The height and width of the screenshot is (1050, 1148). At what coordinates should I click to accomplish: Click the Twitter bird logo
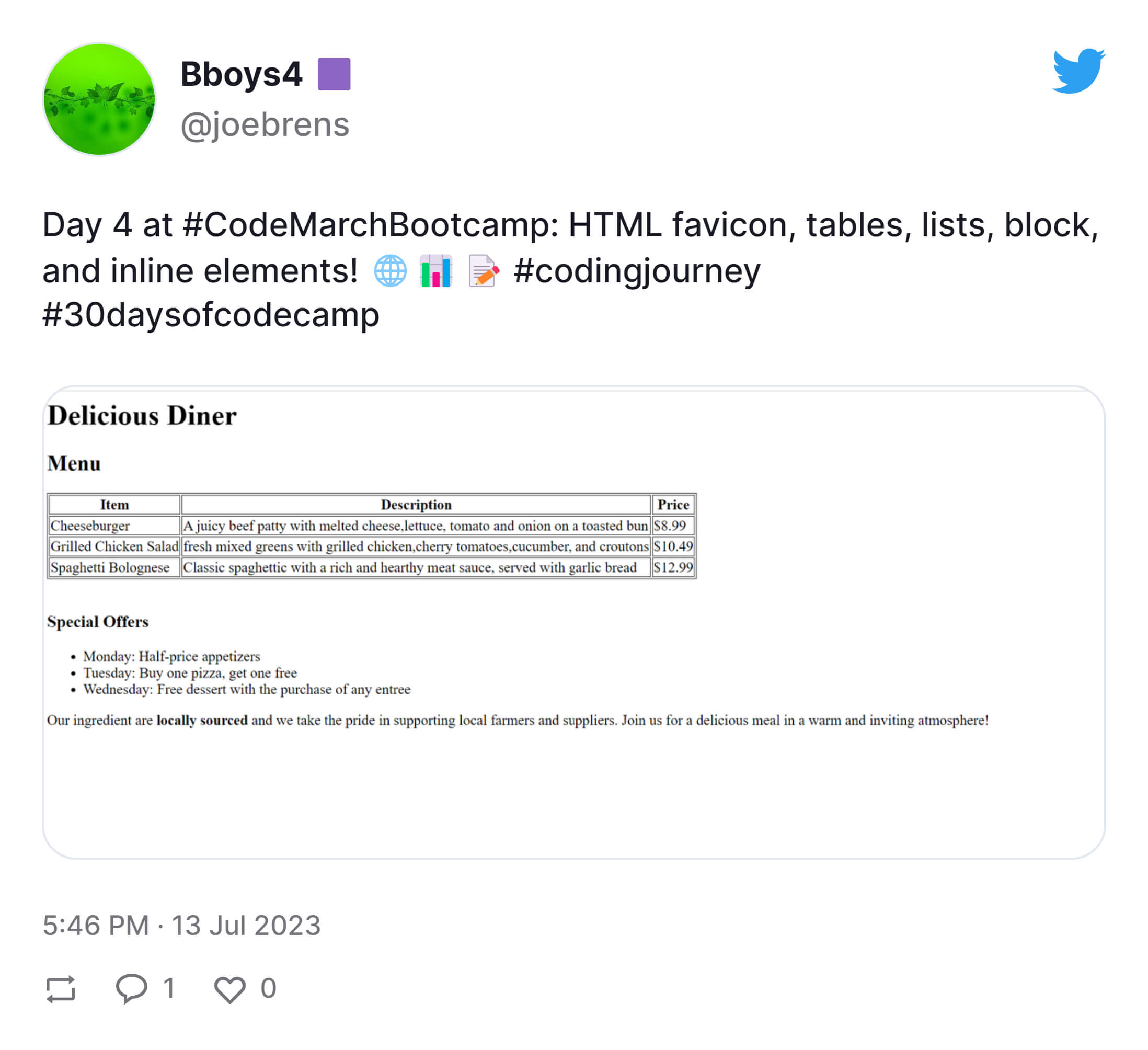coord(1078,71)
